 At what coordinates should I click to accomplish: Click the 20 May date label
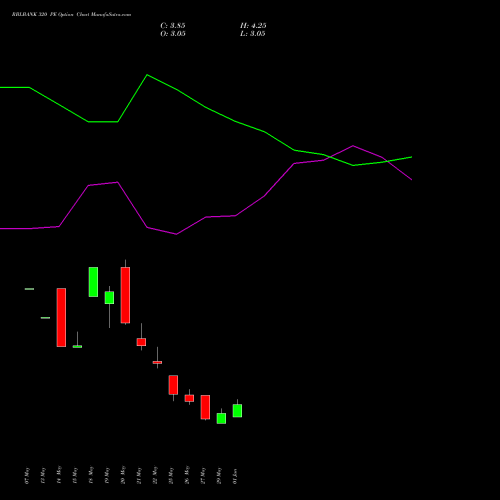tap(123, 475)
